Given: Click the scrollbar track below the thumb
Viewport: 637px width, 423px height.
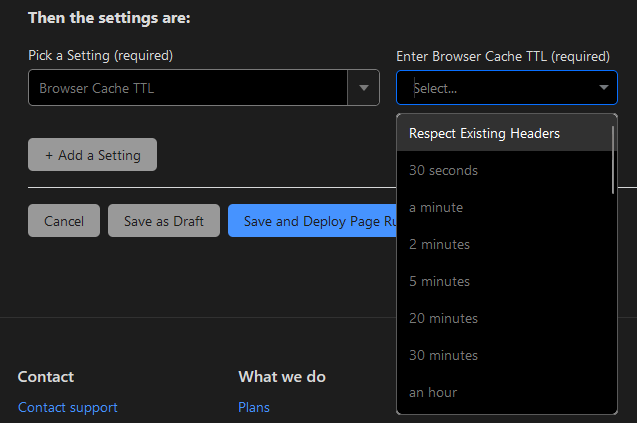Looking at the screenshot, I should (612, 300).
